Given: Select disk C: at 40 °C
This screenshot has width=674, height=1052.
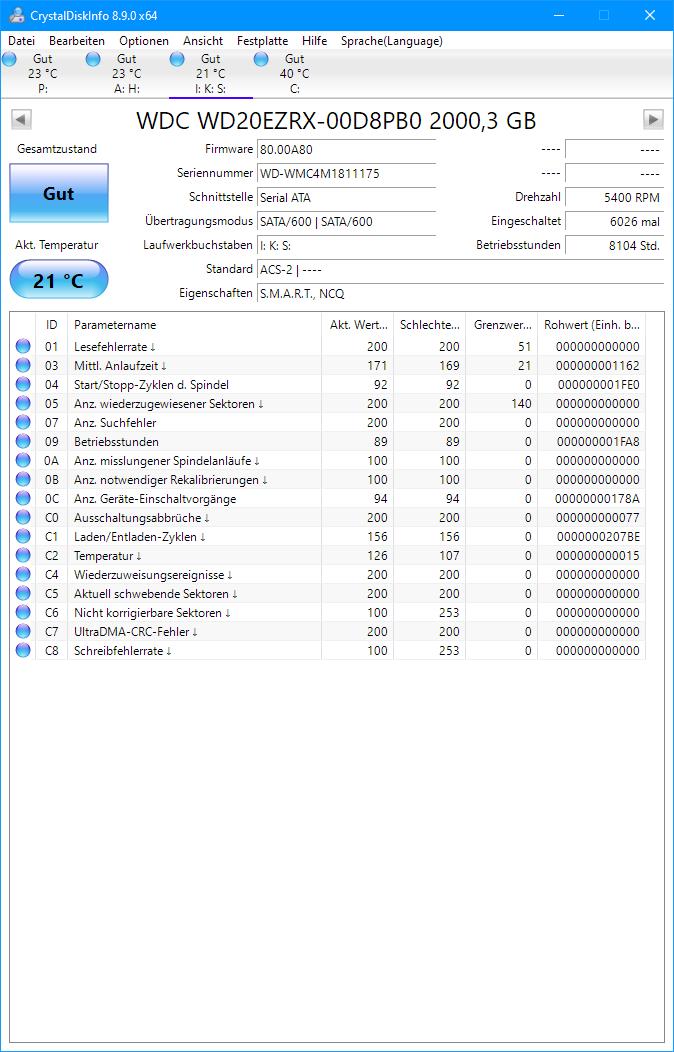Looking at the screenshot, I should tap(294, 74).
